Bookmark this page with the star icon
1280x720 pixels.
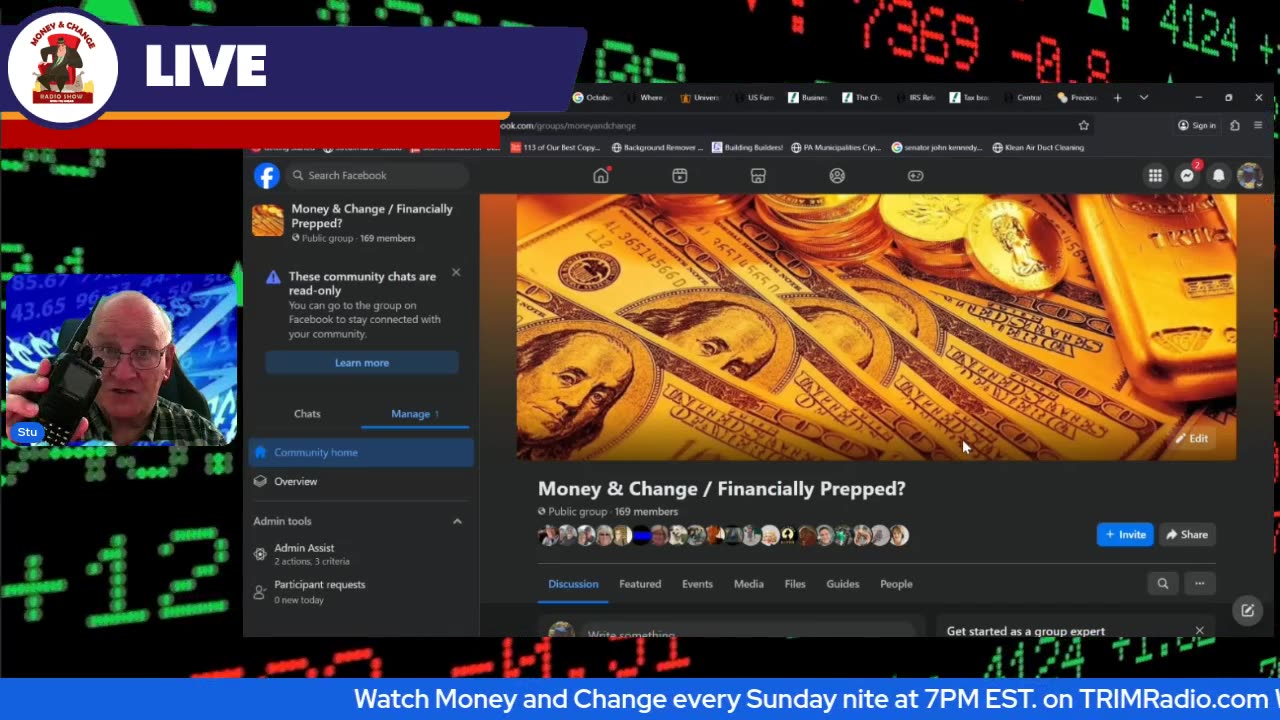click(1083, 125)
